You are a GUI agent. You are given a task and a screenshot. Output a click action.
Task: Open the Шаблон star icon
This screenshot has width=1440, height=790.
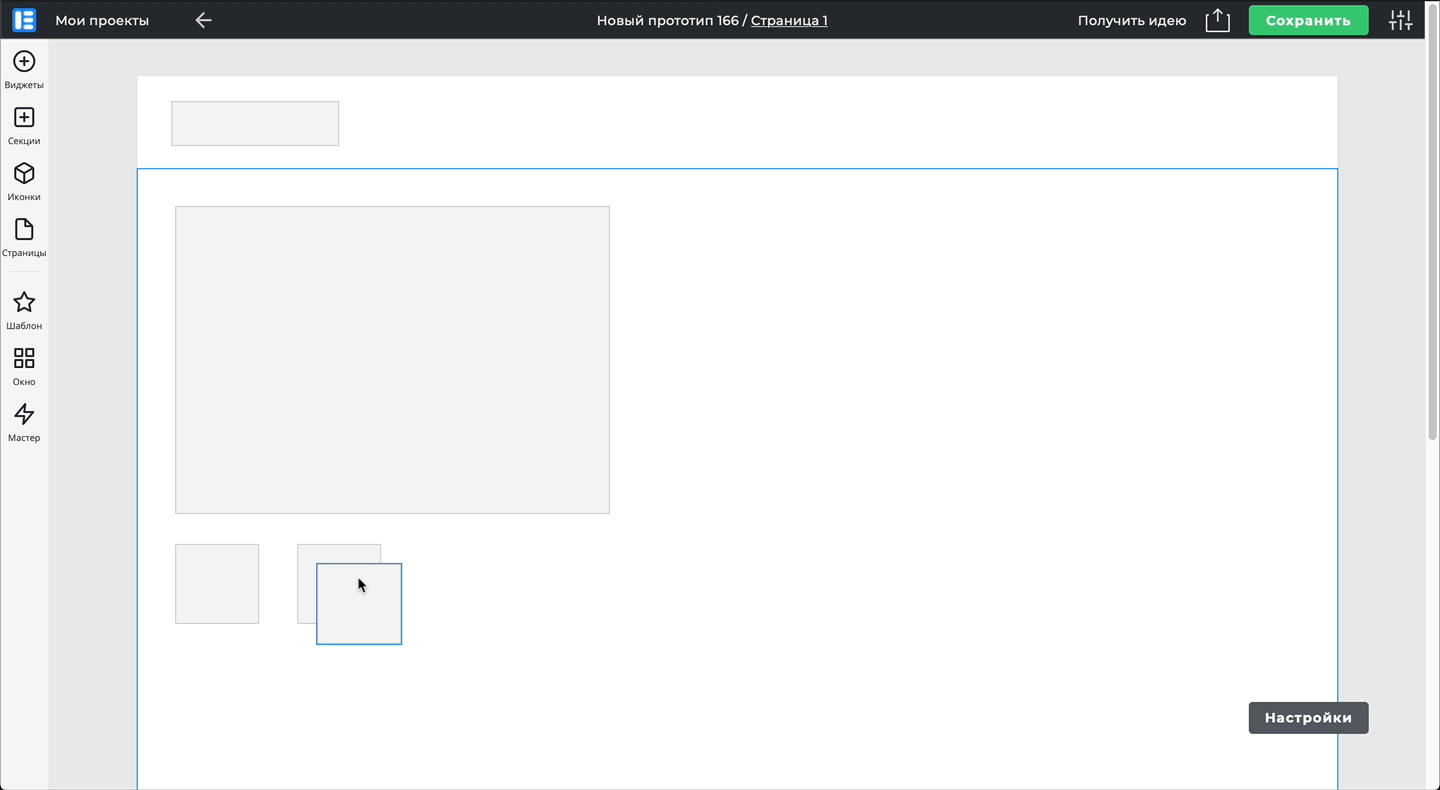pyautogui.click(x=24, y=311)
